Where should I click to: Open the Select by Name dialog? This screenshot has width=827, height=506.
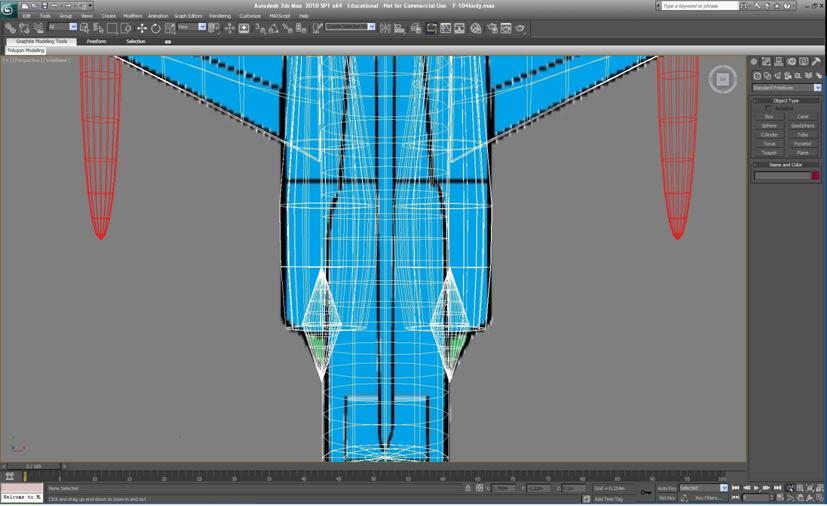(x=98, y=28)
